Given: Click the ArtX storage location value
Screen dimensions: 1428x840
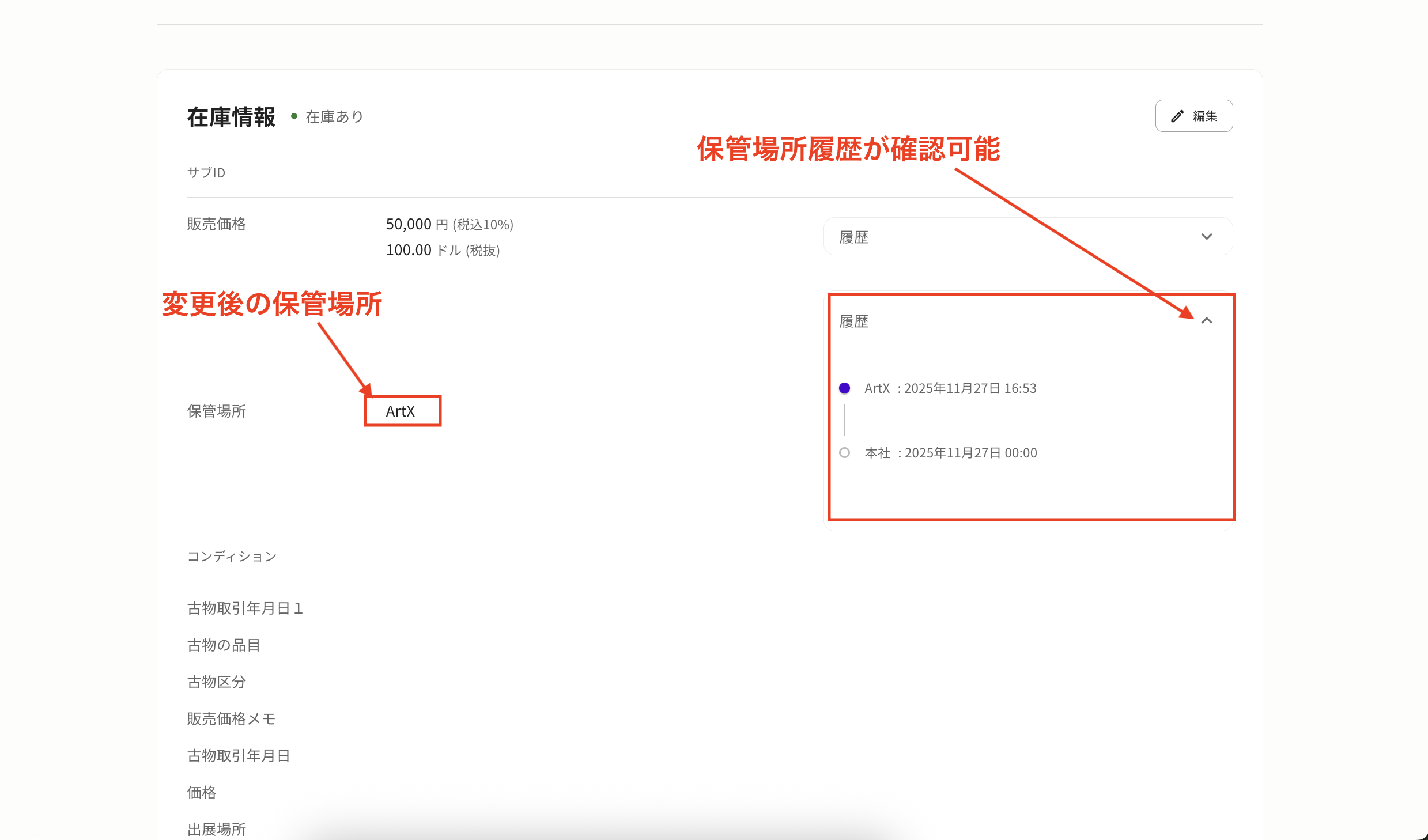Looking at the screenshot, I should pos(401,411).
